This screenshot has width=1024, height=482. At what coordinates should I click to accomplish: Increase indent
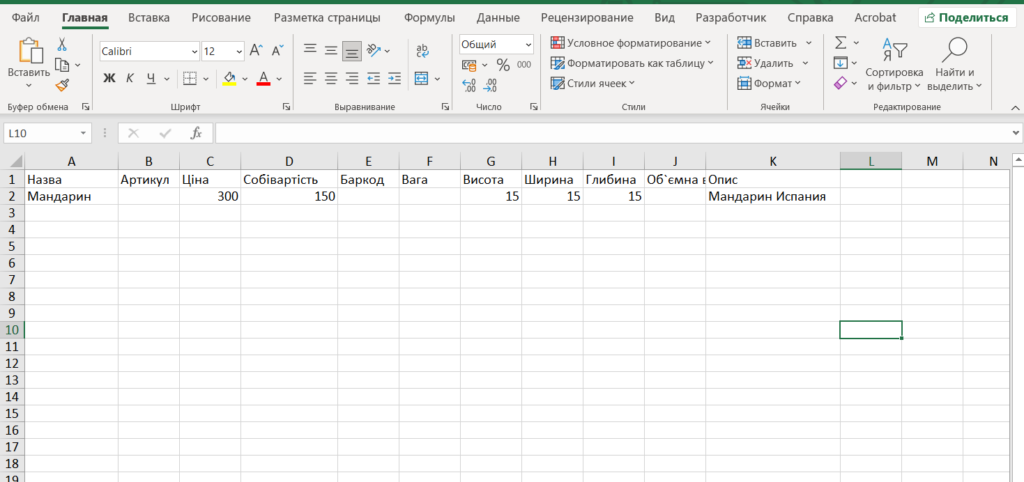[x=394, y=78]
